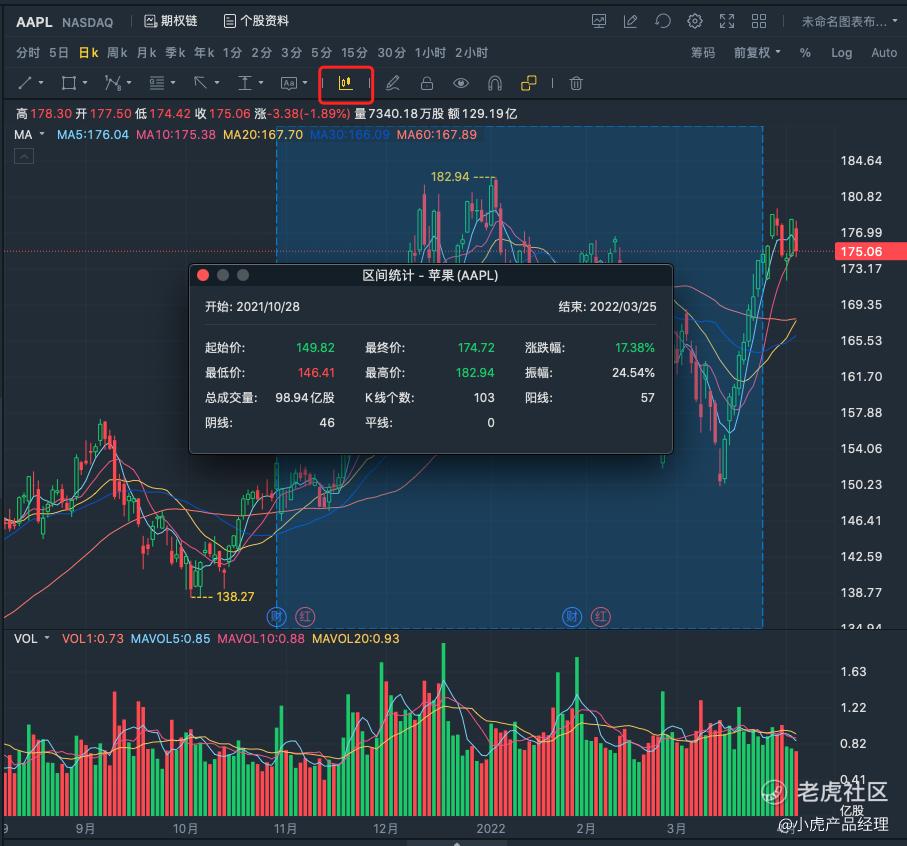Expand the rectangle tool dropdown arrow
907x846 pixels.
click(85, 83)
